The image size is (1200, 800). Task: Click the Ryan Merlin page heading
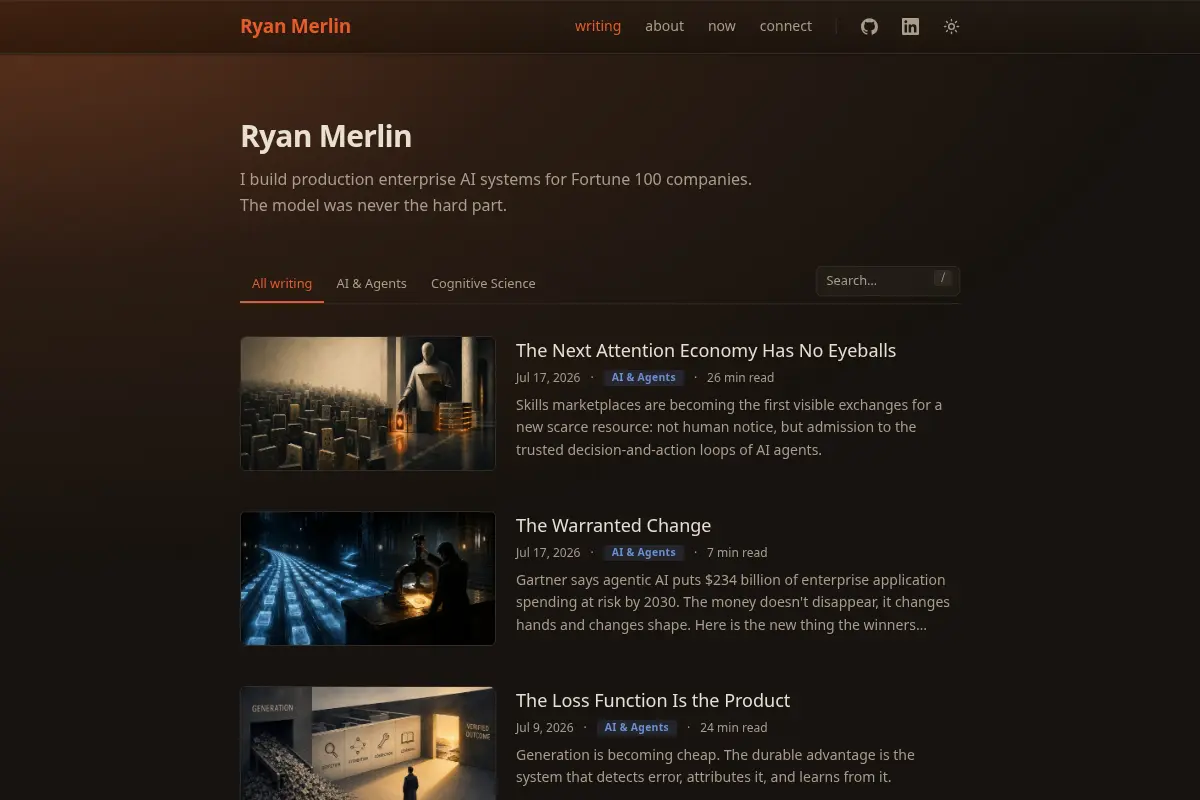[x=326, y=136]
